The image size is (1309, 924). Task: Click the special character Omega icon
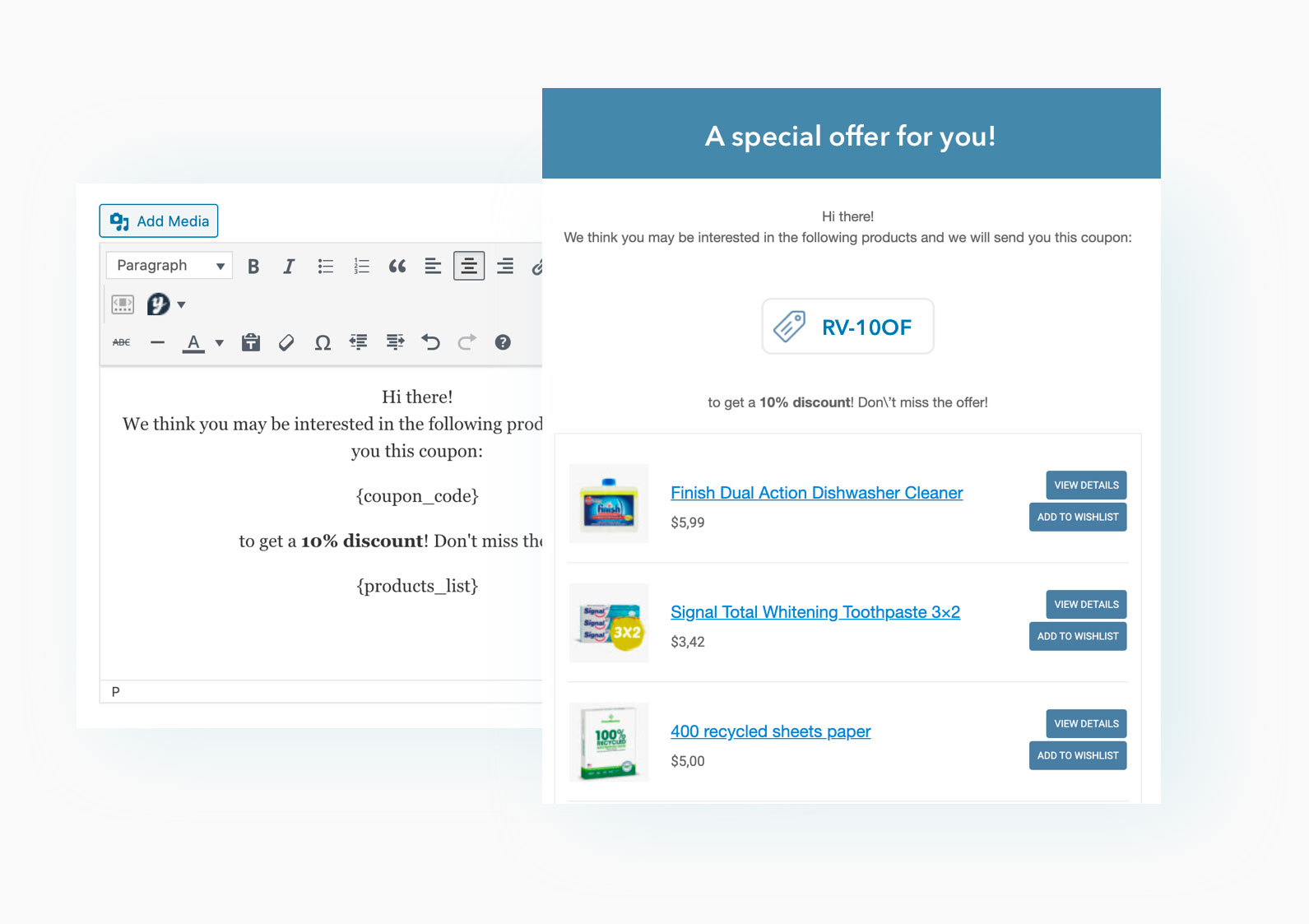click(x=323, y=343)
